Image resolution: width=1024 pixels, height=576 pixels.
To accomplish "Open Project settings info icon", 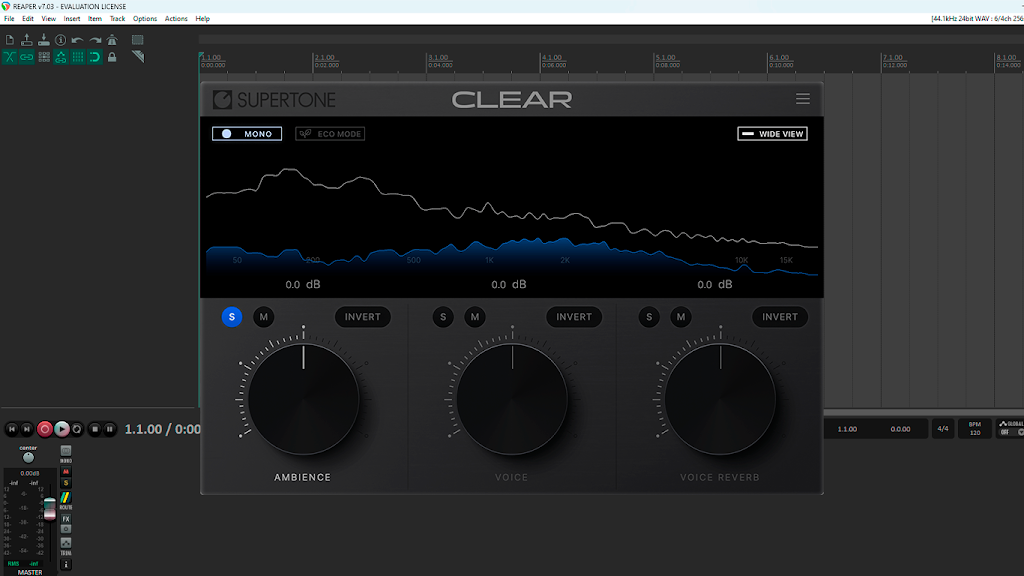I will (61, 40).
